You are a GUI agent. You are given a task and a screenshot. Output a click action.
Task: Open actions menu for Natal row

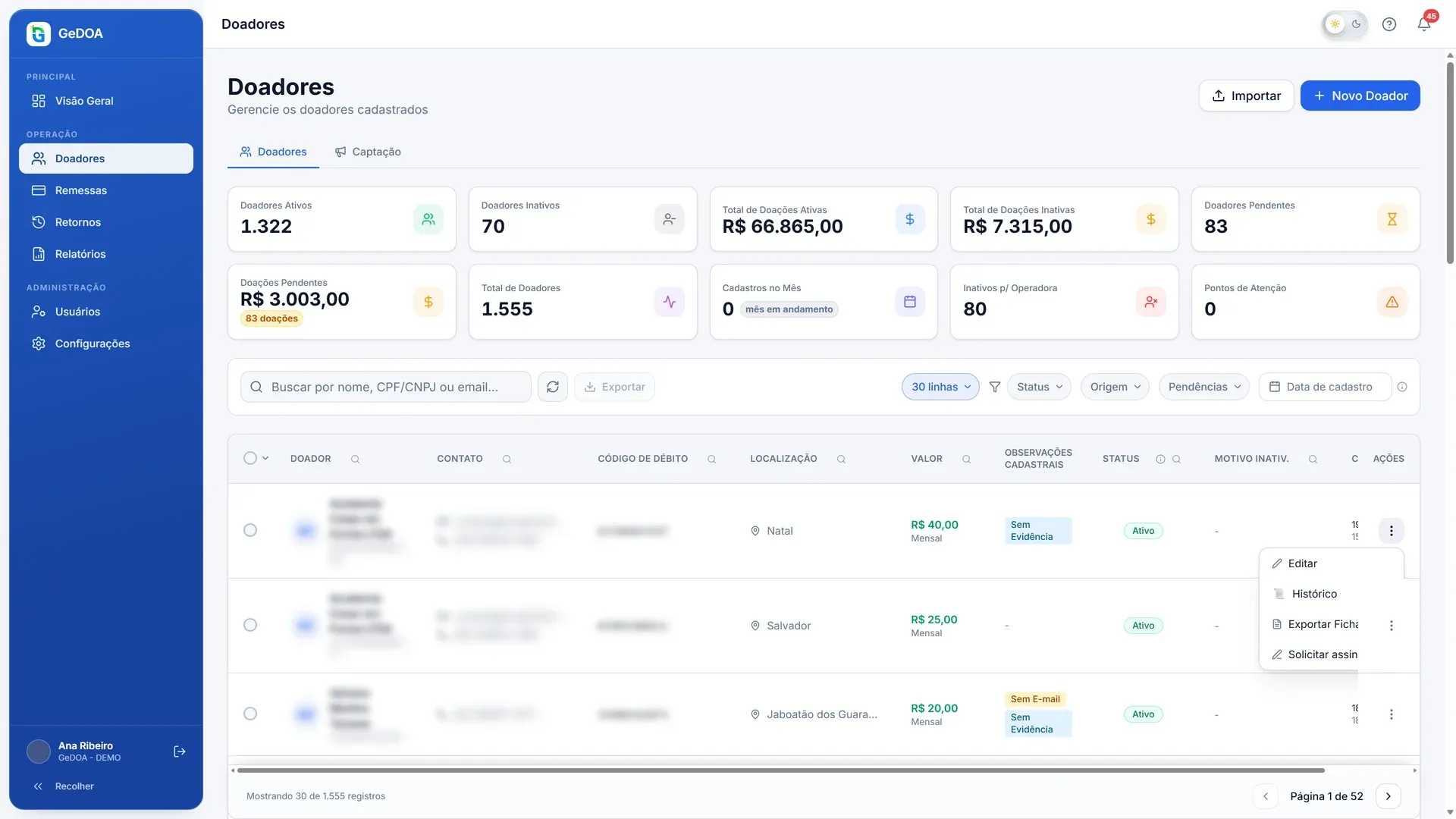1391,531
